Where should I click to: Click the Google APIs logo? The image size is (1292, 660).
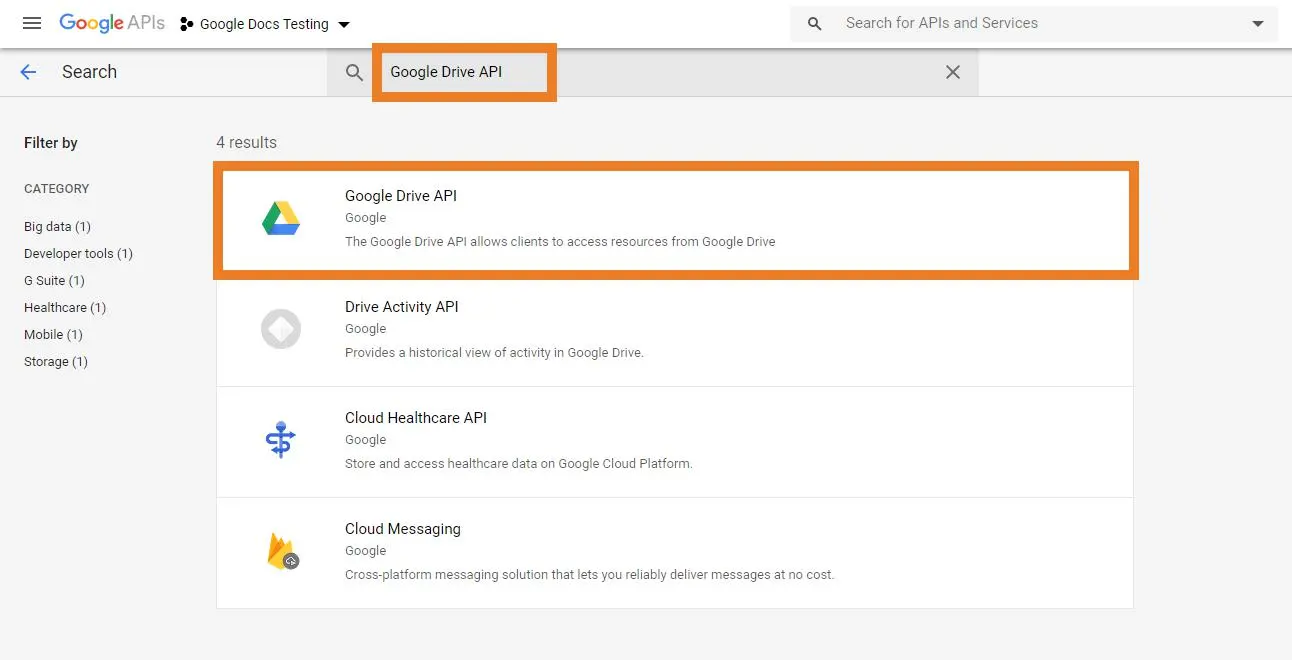click(x=112, y=23)
